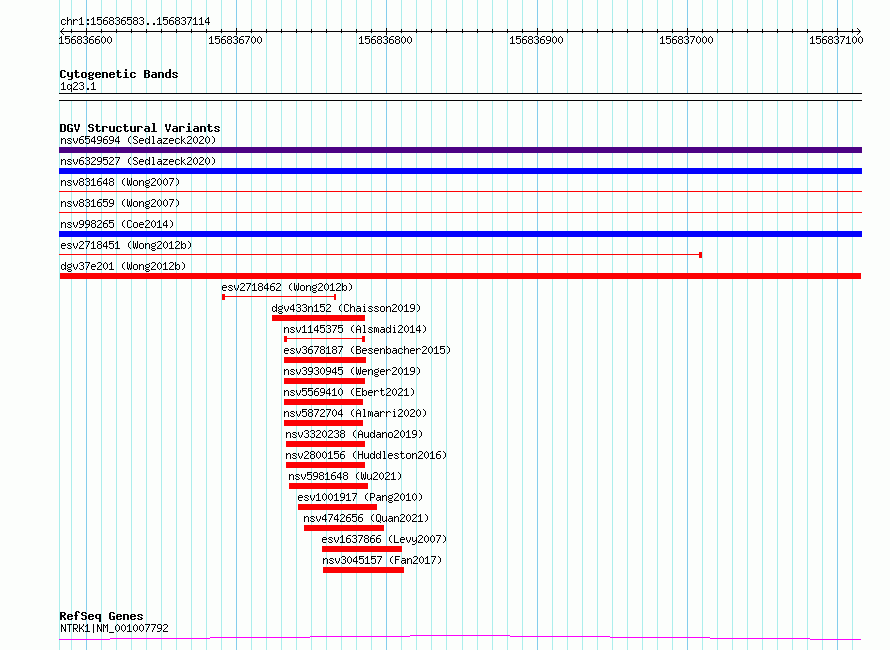The width and height of the screenshot is (890, 650).
Task: Click the esv3678187 (Besenbacher2015) variant bar
Action: [325, 360]
